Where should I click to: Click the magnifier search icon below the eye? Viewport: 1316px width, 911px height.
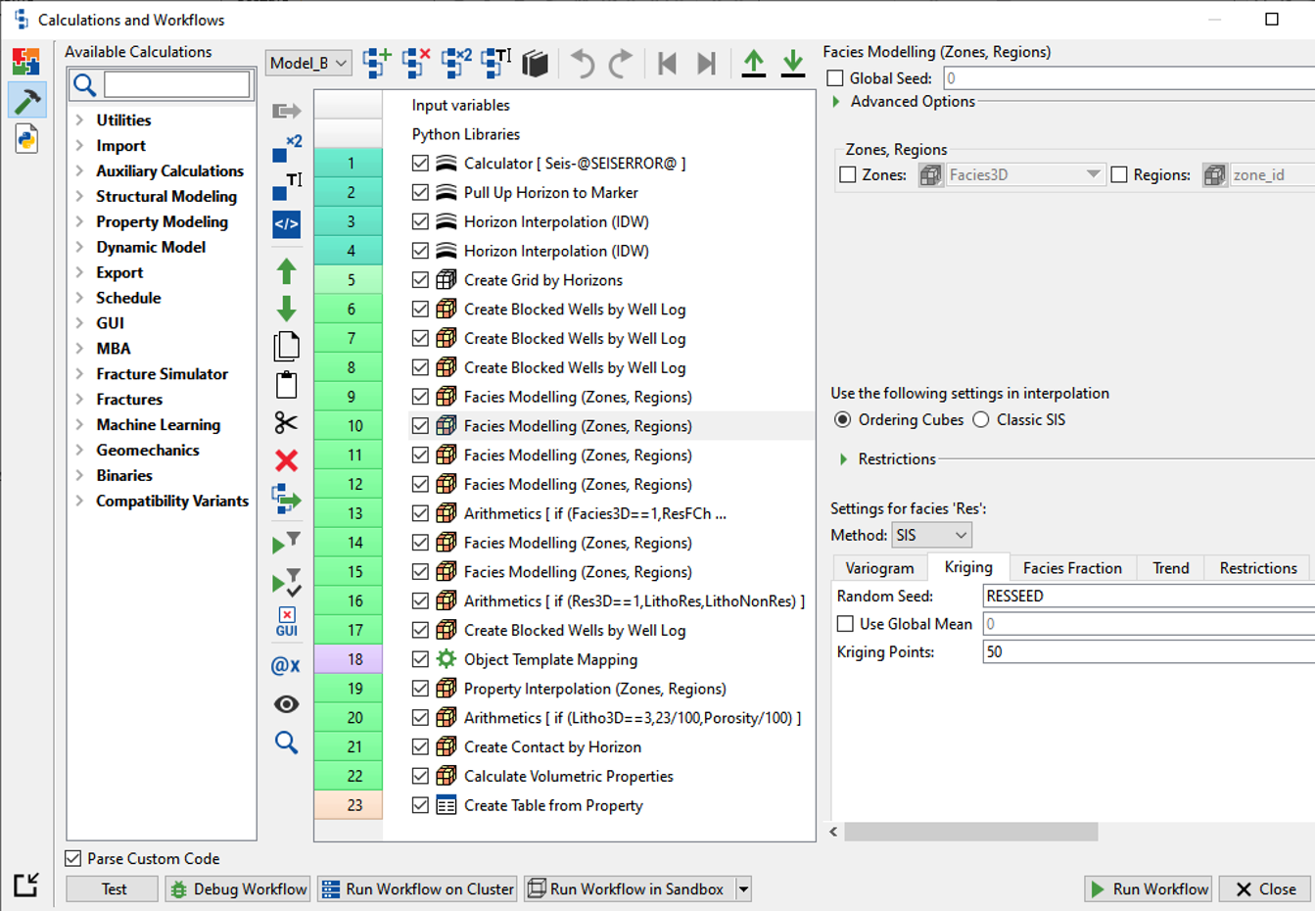(286, 743)
